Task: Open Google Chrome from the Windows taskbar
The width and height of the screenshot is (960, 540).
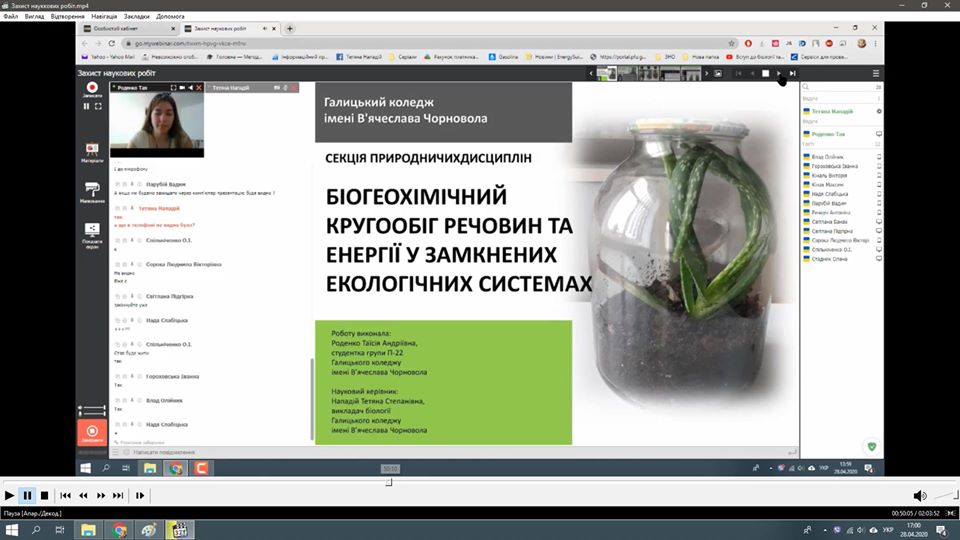Action: pos(119,530)
